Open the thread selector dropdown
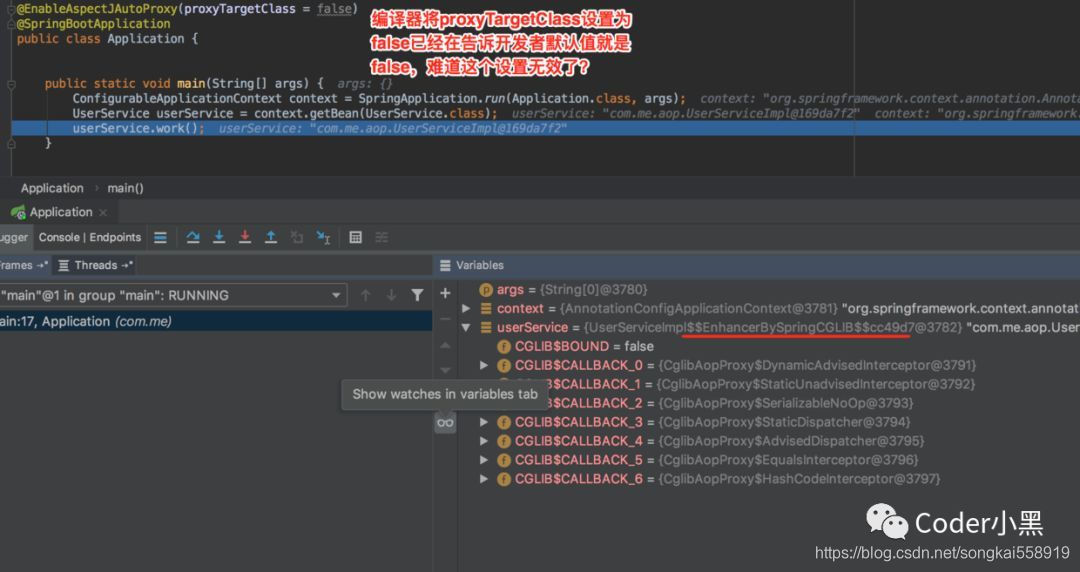Viewport: 1080px width, 572px height. pyautogui.click(x=172, y=295)
